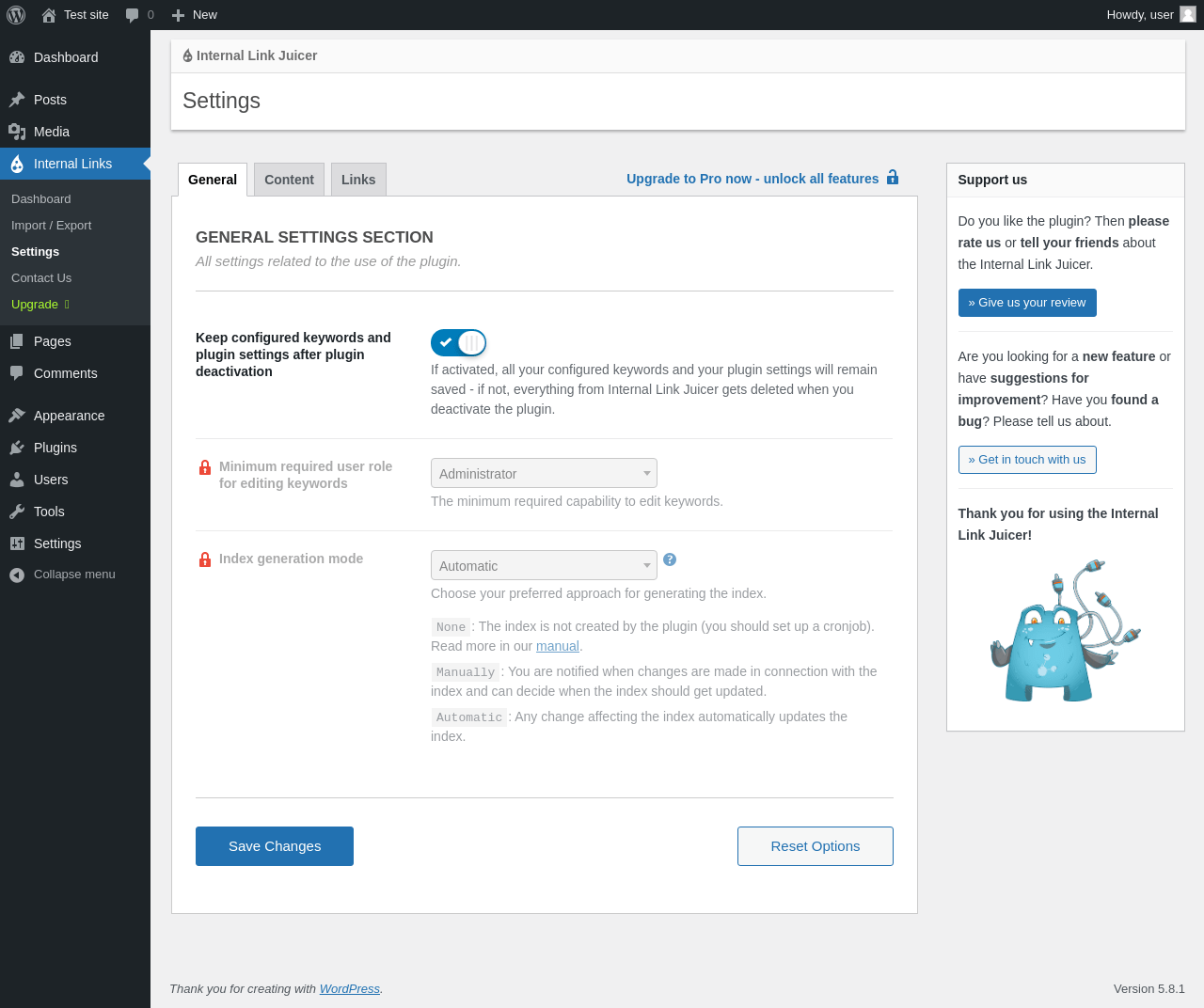Open the manual link
1204x1008 pixels.
[x=558, y=646]
